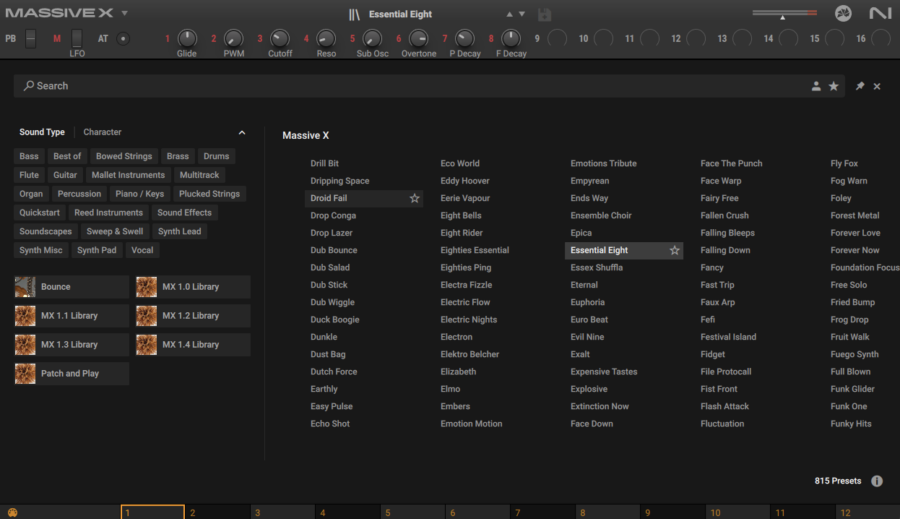900x519 pixels.
Task: Adjust the Cutoff macro knob
Action: [280, 39]
